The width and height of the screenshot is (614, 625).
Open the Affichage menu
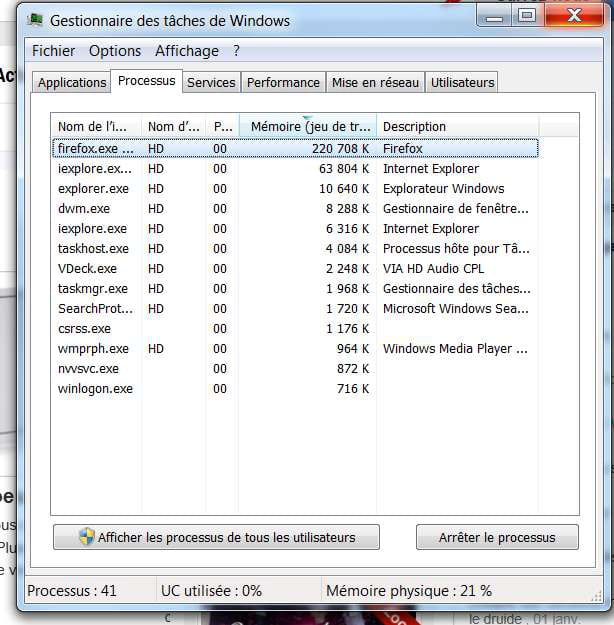click(187, 51)
